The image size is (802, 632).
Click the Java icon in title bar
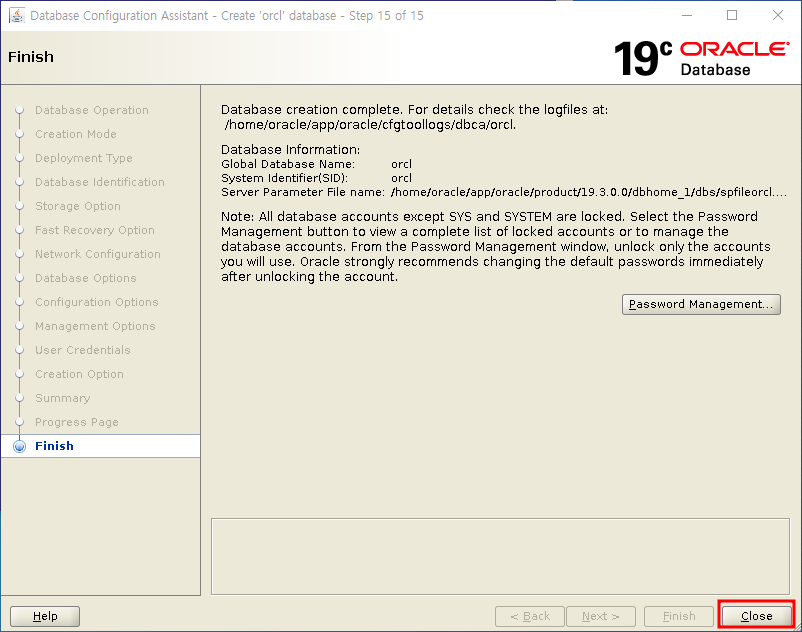[x=17, y=15]
